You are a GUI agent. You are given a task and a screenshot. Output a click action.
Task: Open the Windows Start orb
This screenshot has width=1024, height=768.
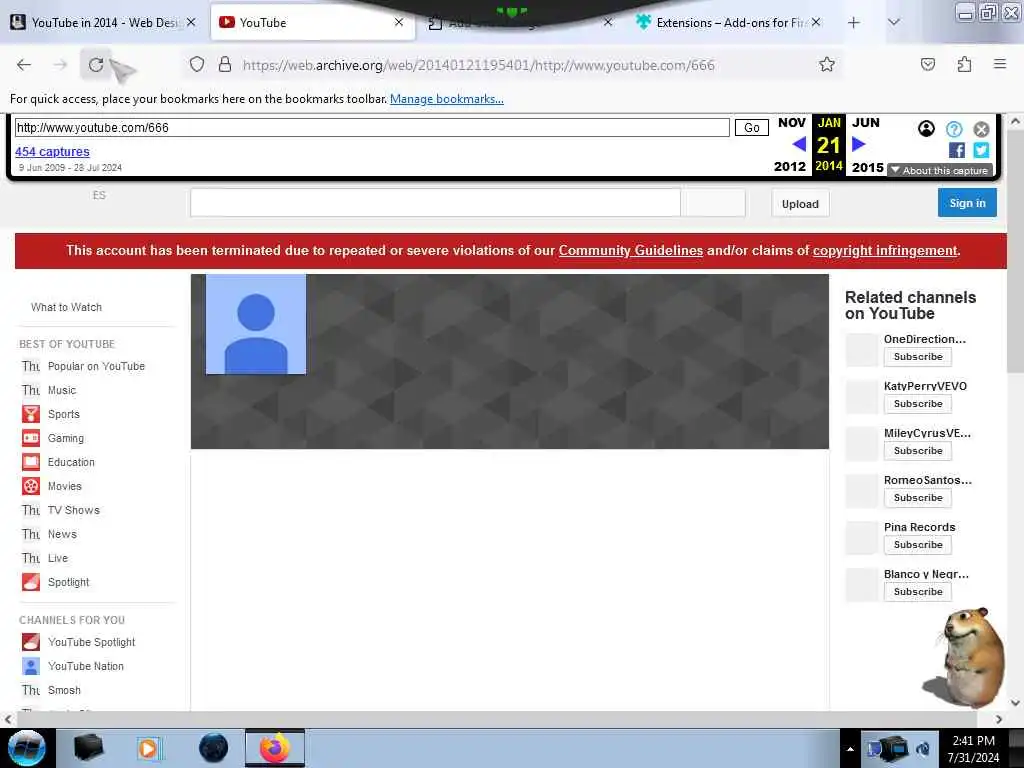[x=27, y=748]
